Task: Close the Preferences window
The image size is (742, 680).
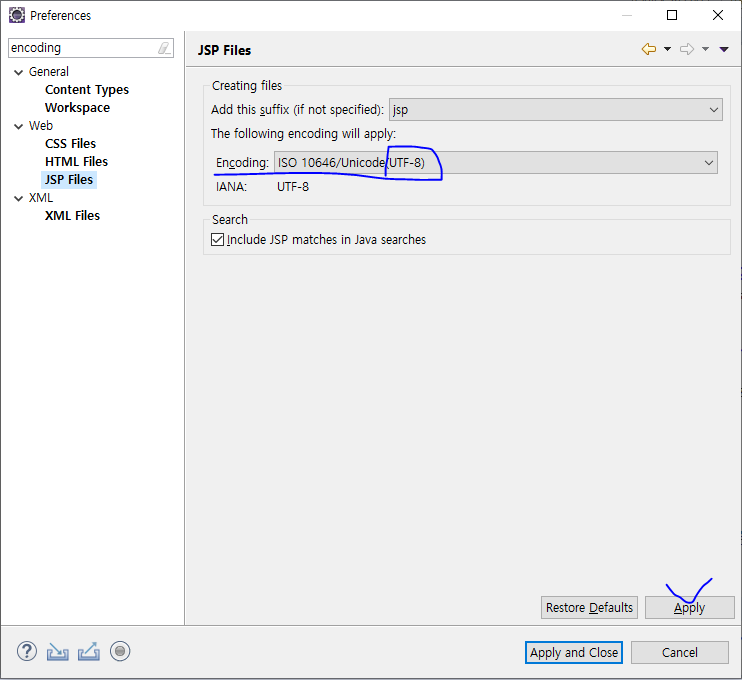Action: 718,15
